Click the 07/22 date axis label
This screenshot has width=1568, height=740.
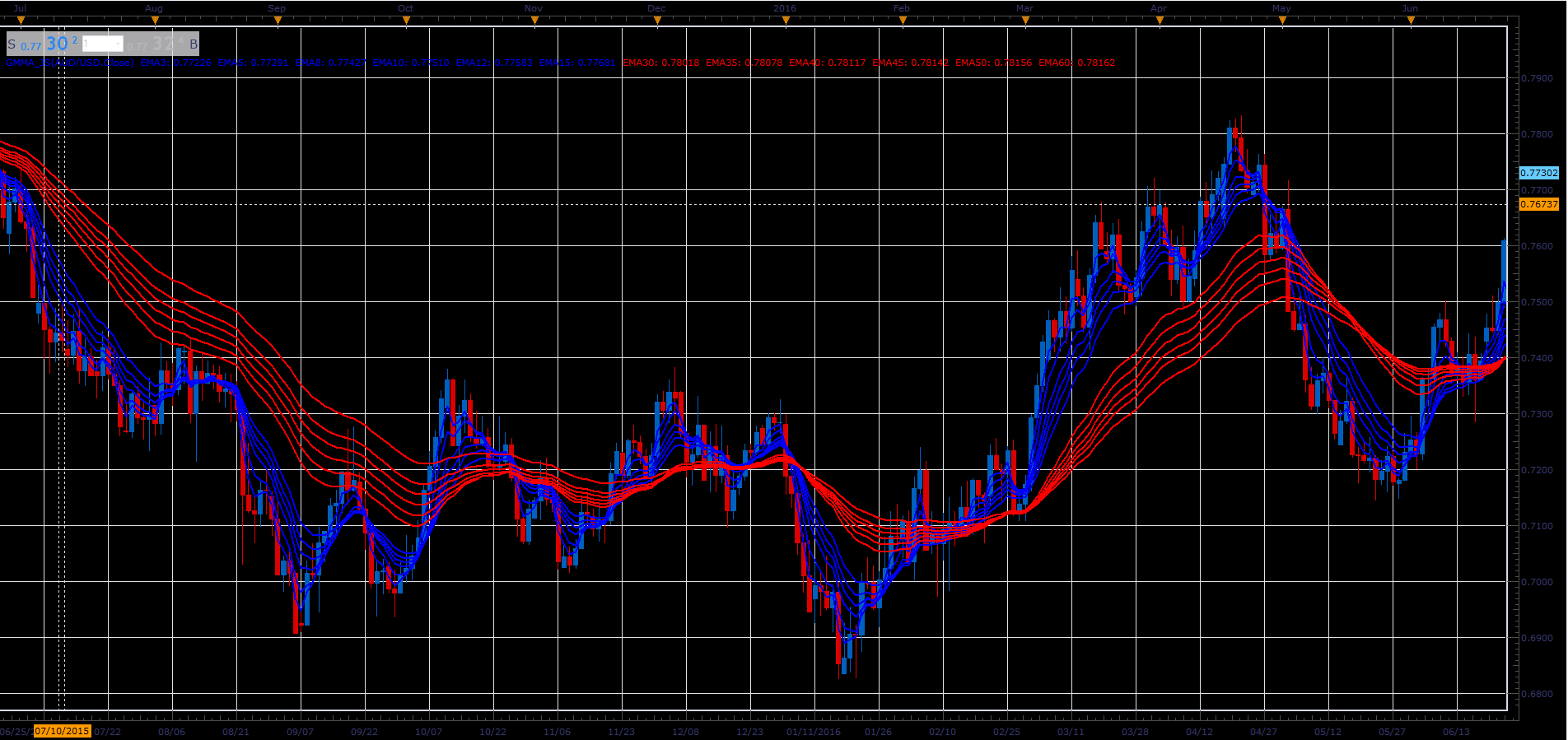tap(107, 732)
